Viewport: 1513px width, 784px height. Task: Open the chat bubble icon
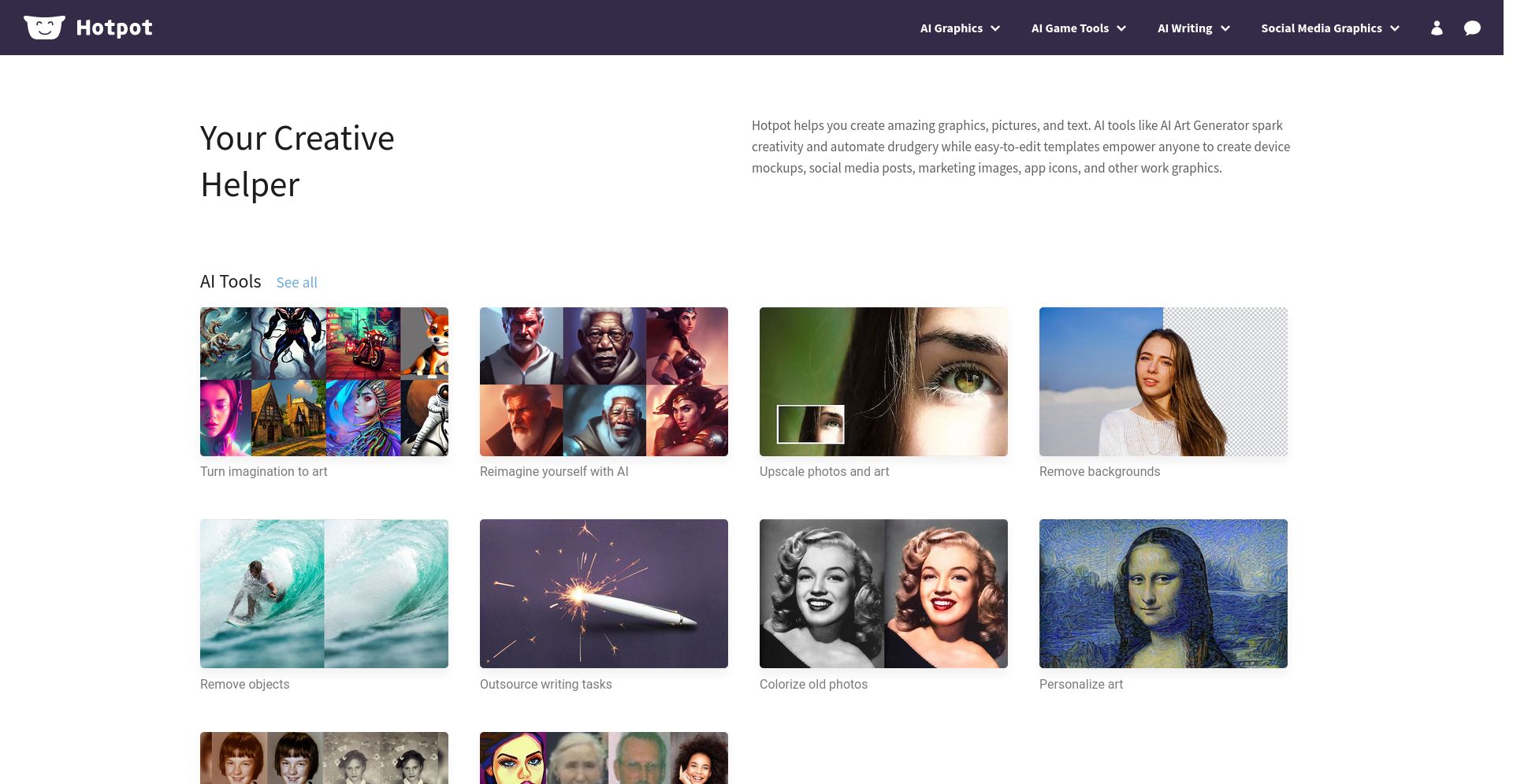(x=1472, y=28)
